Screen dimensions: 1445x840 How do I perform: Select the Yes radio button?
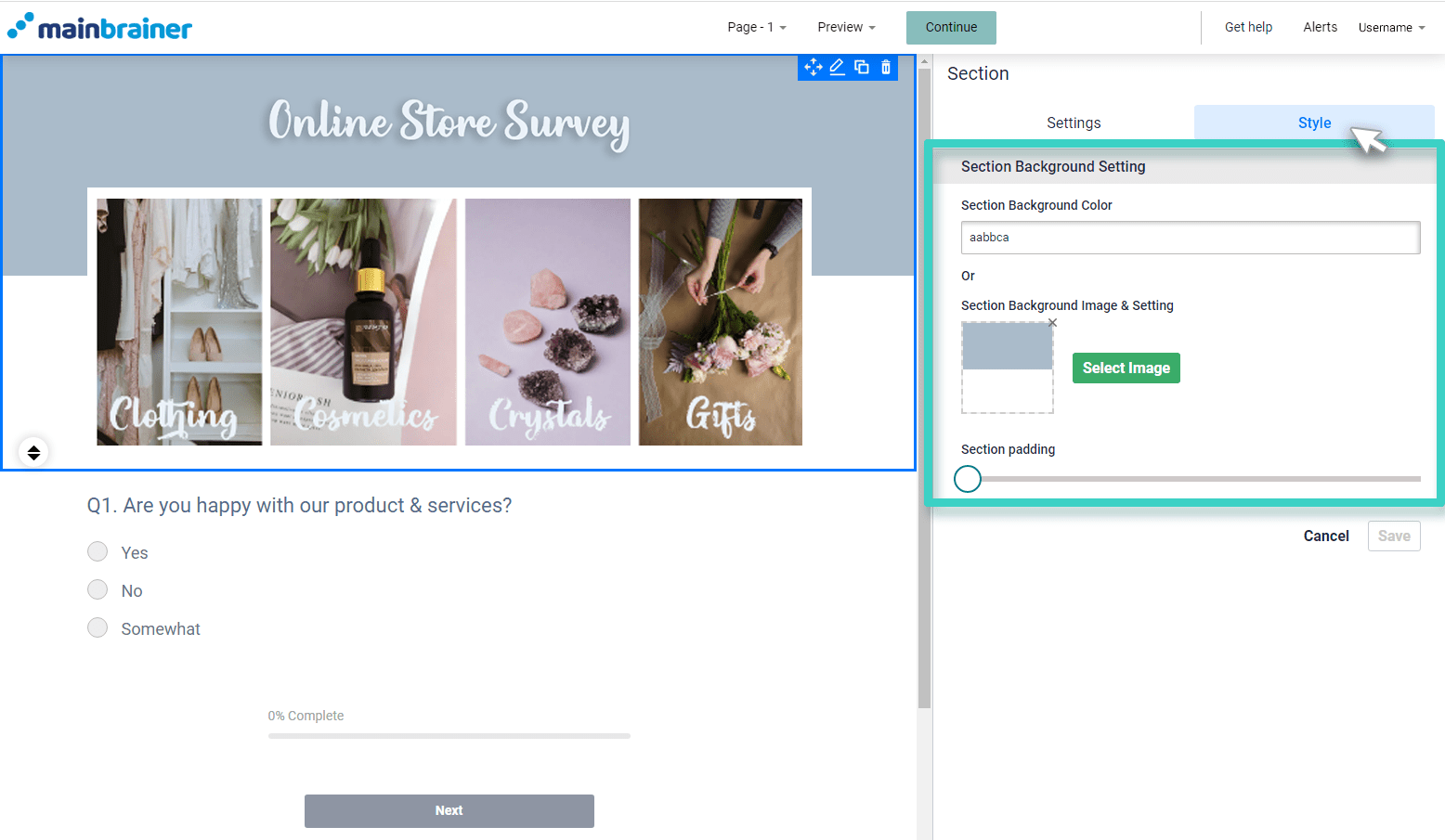click(x=98, y=552)
